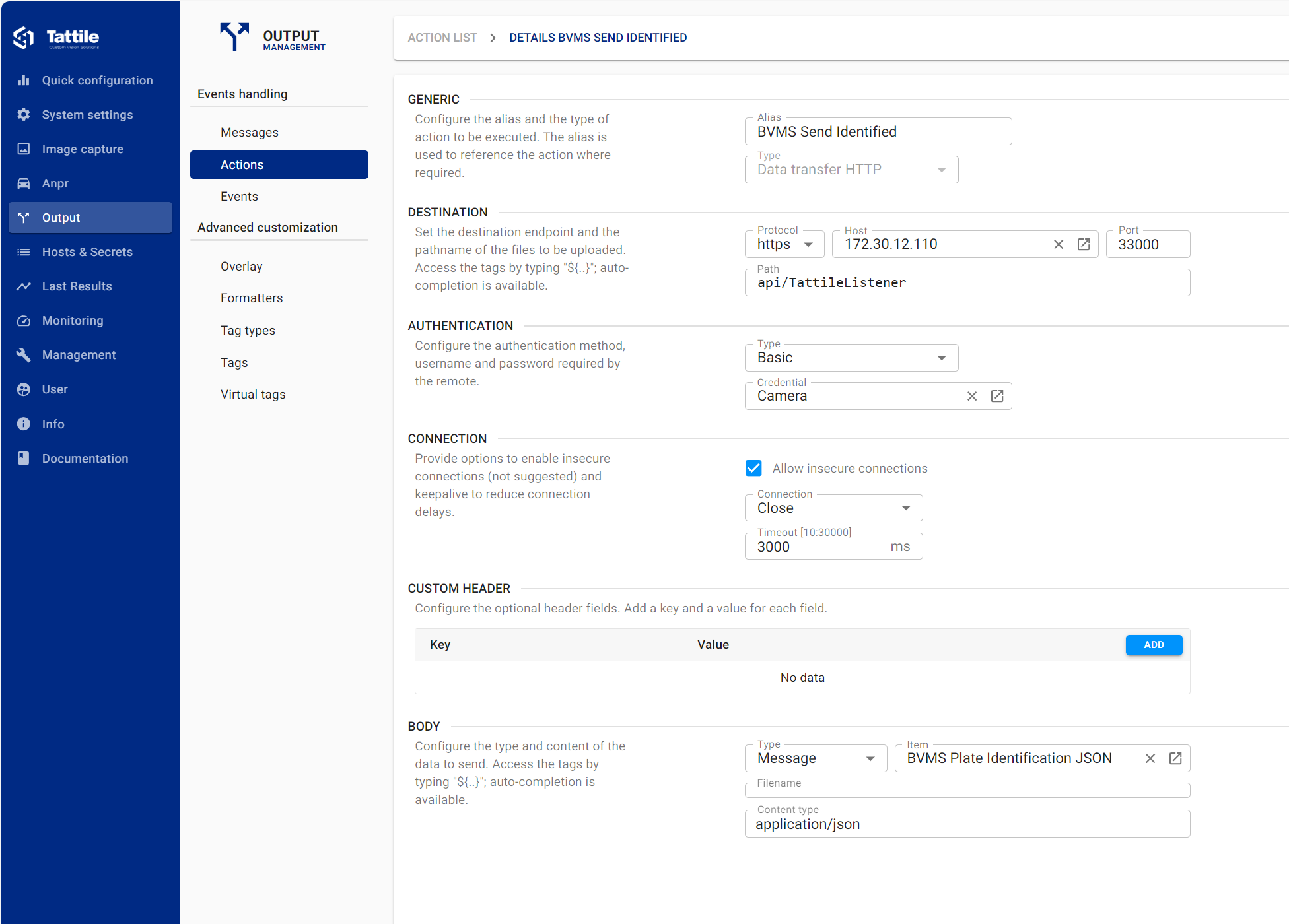Click the Info circle icon
Viewport: 1289px width, 924px height.
click(x=24, y=424)
